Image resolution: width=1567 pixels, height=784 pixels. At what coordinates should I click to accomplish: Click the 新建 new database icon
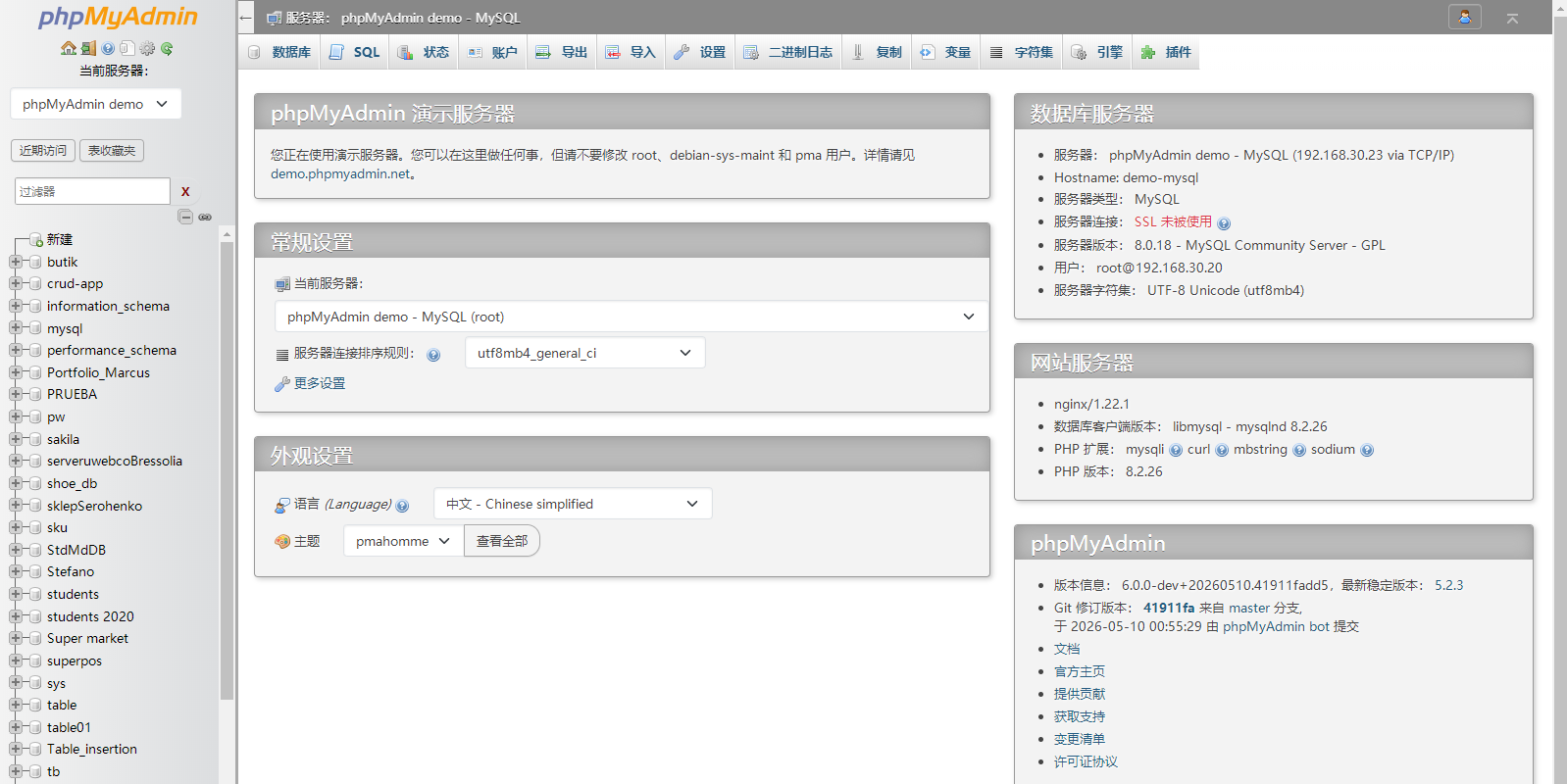(35, 239)
